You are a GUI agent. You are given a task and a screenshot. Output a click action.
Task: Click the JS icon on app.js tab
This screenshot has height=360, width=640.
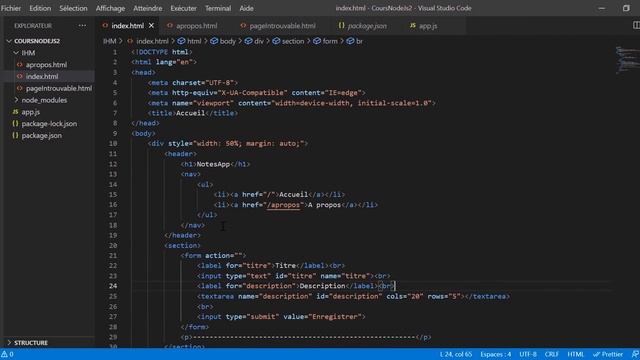click(413, 25)
